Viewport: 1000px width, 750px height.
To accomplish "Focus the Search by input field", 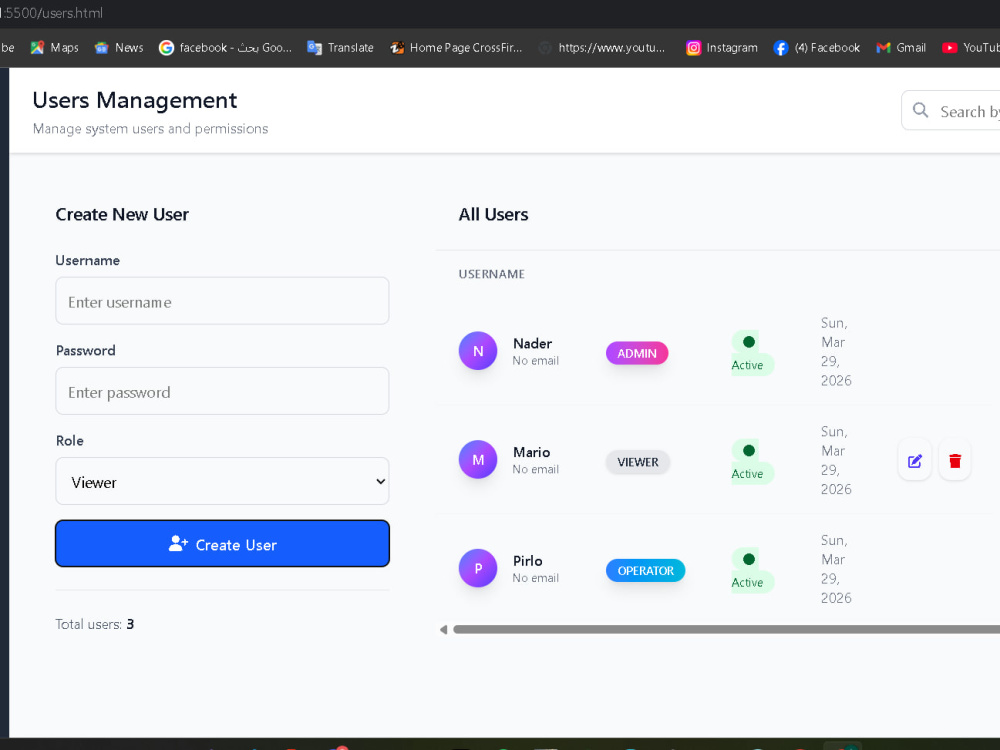I will [x=951, y=110].
